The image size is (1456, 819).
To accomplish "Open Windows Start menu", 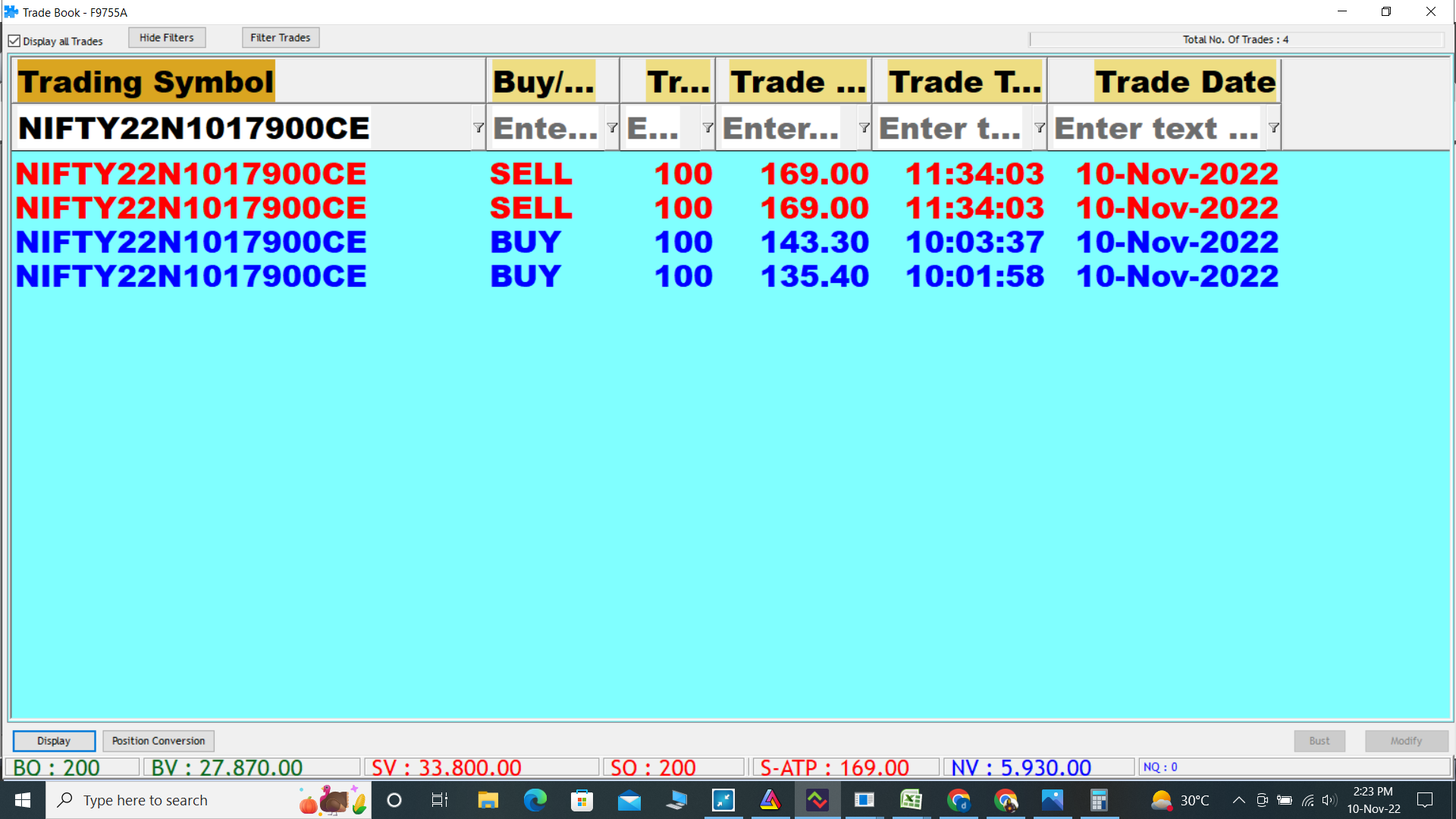I will (x=23, y=800).
